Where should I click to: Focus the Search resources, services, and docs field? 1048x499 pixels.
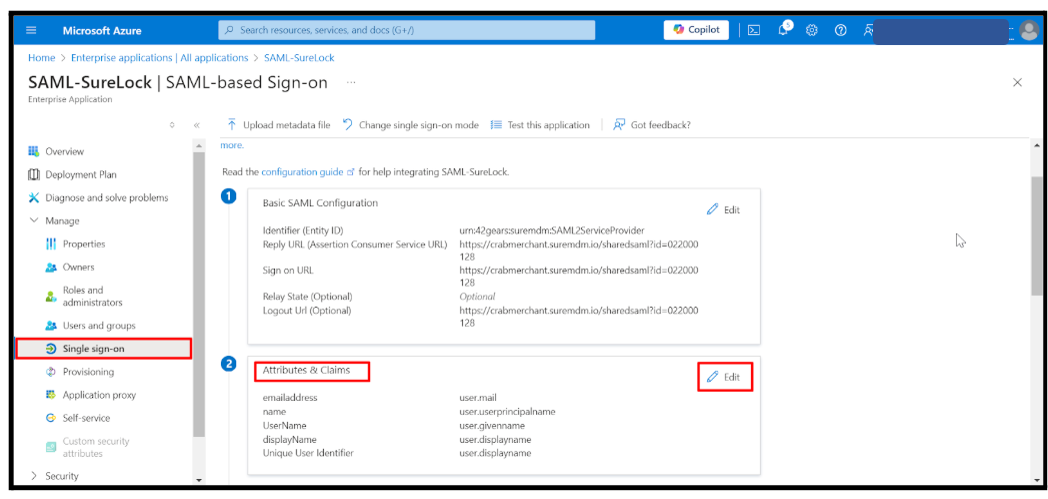406,30
